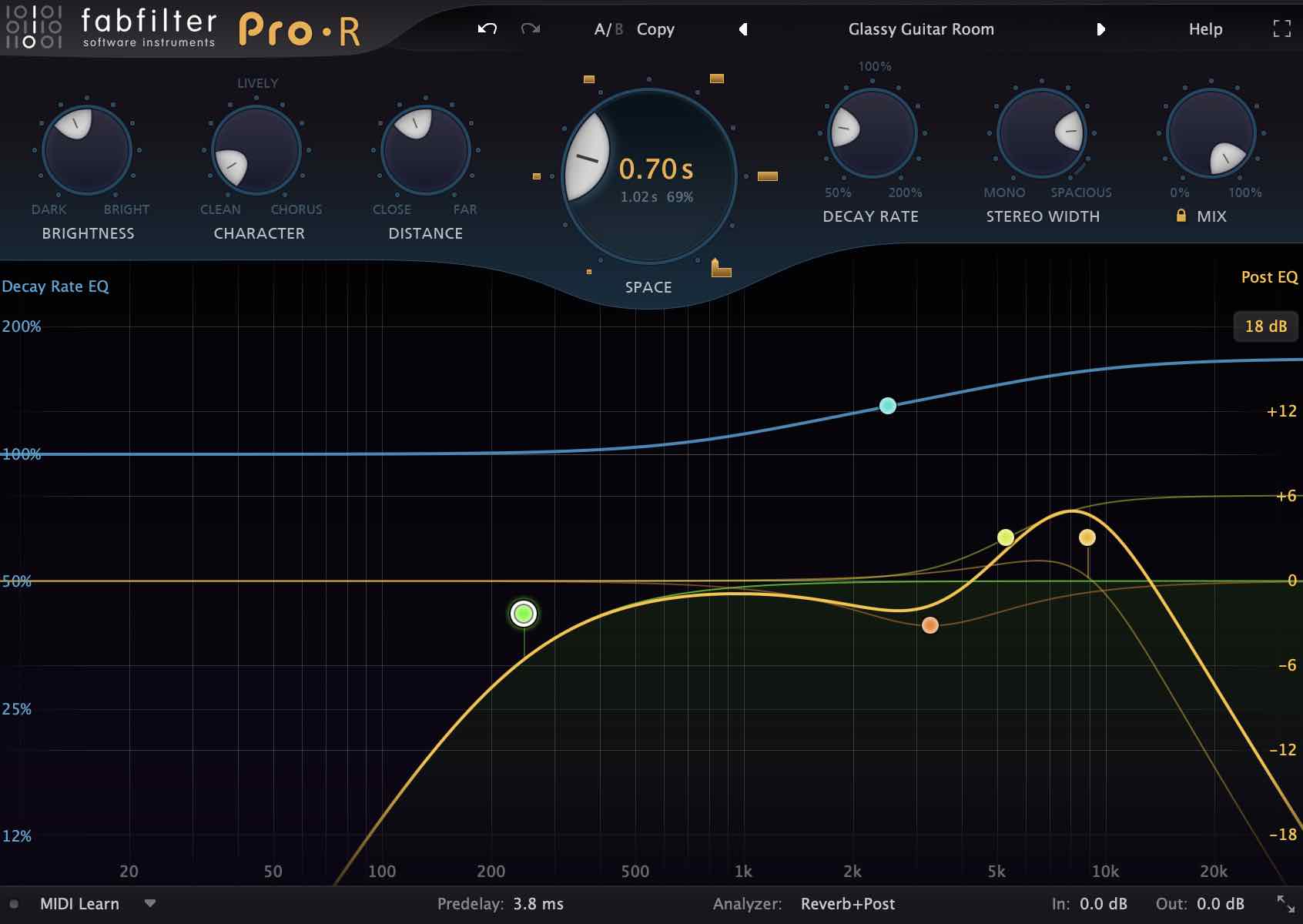Select the amber high-cut Post EQ band point
The image size is (1303, 924).
[1087, 537]
